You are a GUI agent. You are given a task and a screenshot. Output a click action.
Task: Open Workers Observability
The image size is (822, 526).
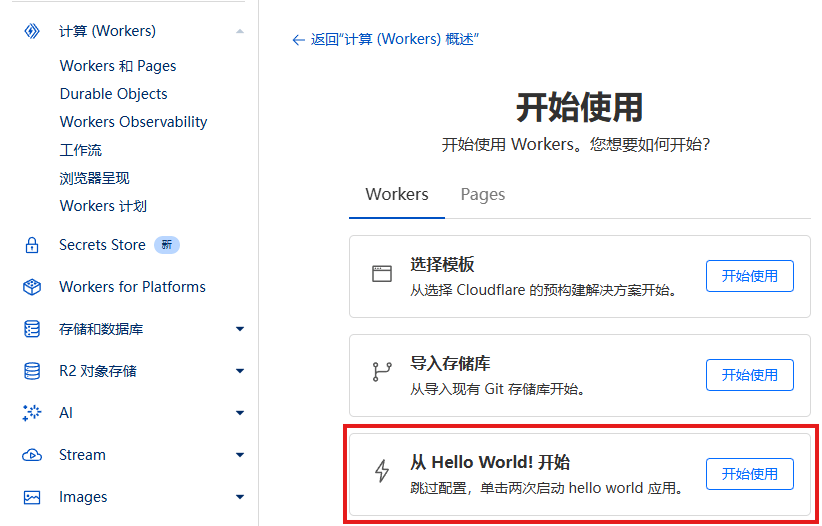pyautogui.click(x=134, y=122)
